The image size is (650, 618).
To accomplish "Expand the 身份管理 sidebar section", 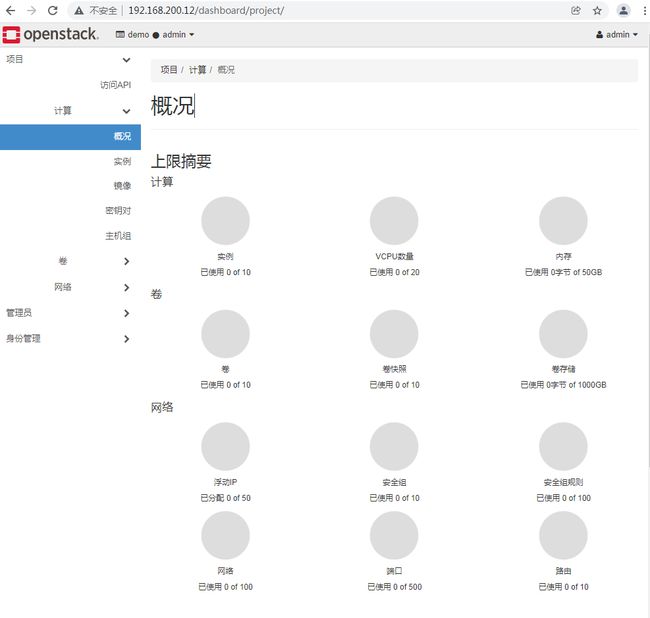I will tap(70, 339).
